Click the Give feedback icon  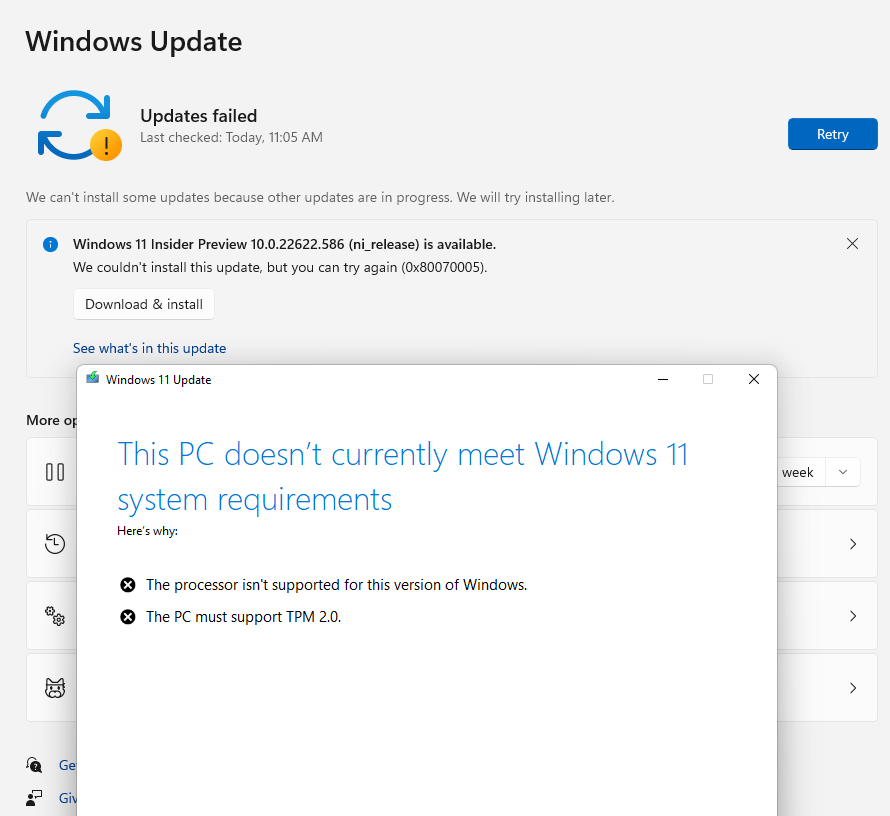click(x=34, y=798)
